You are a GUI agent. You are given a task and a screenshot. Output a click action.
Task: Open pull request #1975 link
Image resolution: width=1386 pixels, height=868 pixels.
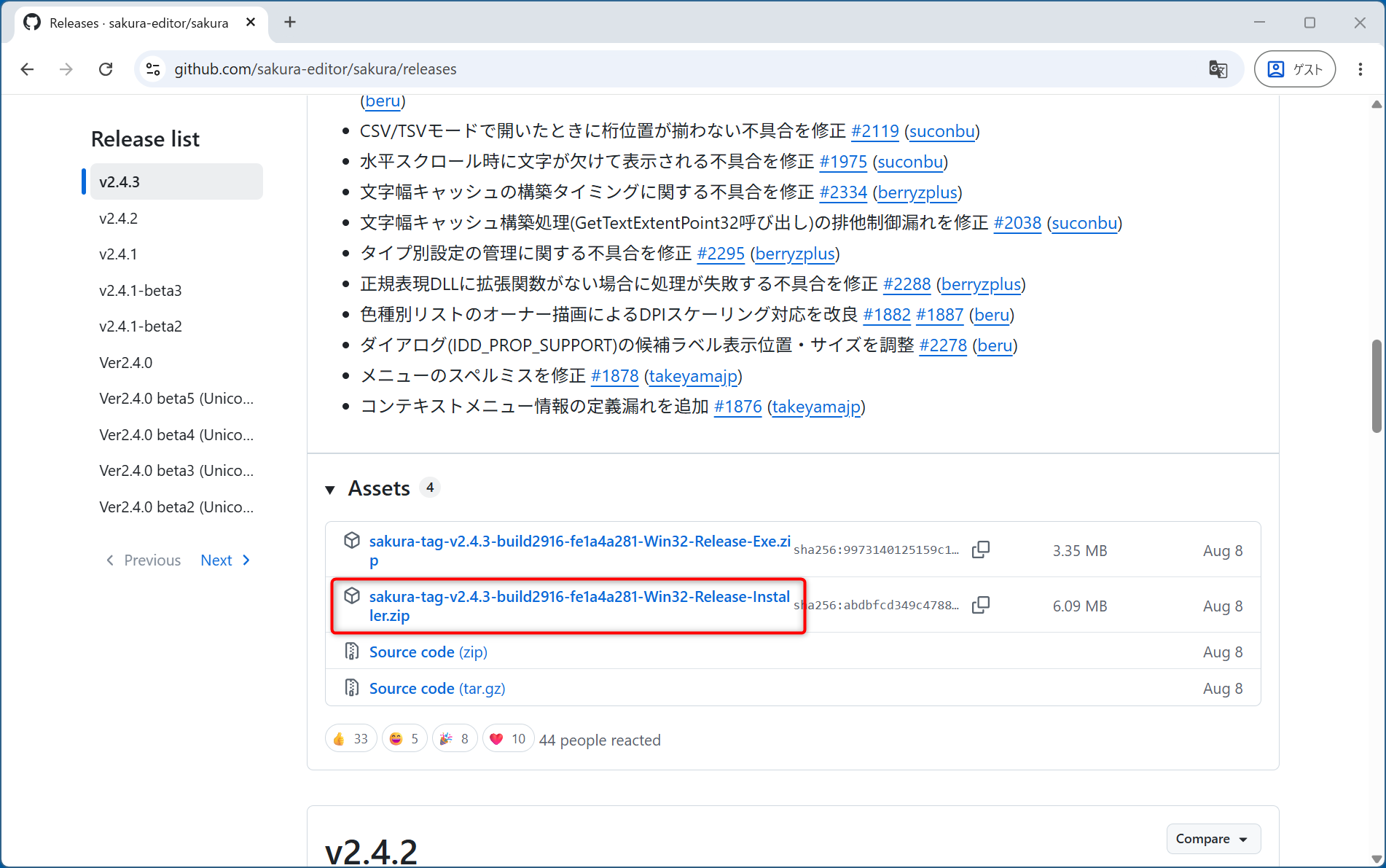point(843,162)
